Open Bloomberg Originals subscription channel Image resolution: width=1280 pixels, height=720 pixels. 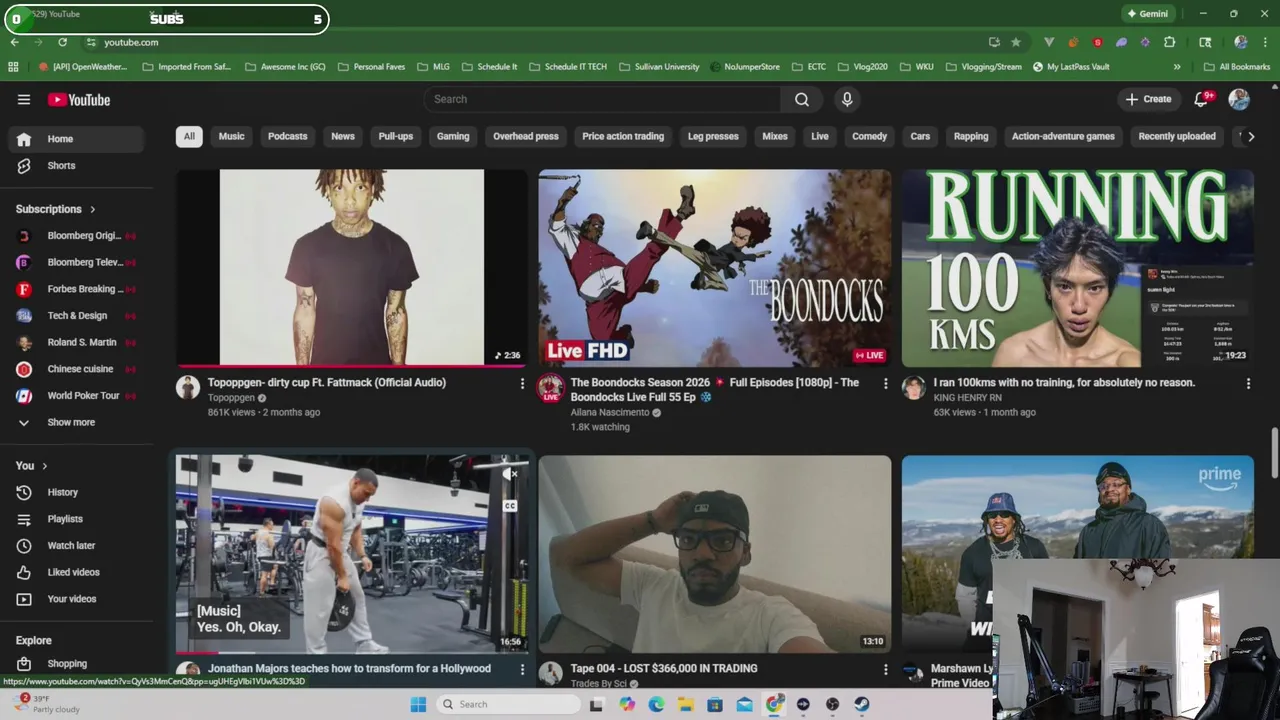click(76, 236)
